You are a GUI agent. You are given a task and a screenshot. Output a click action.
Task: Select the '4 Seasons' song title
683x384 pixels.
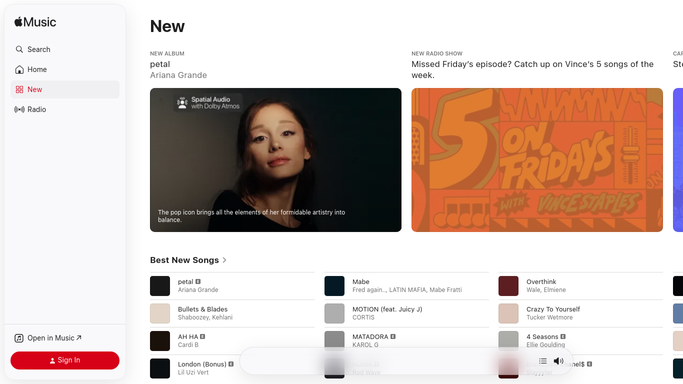point(542,337)
